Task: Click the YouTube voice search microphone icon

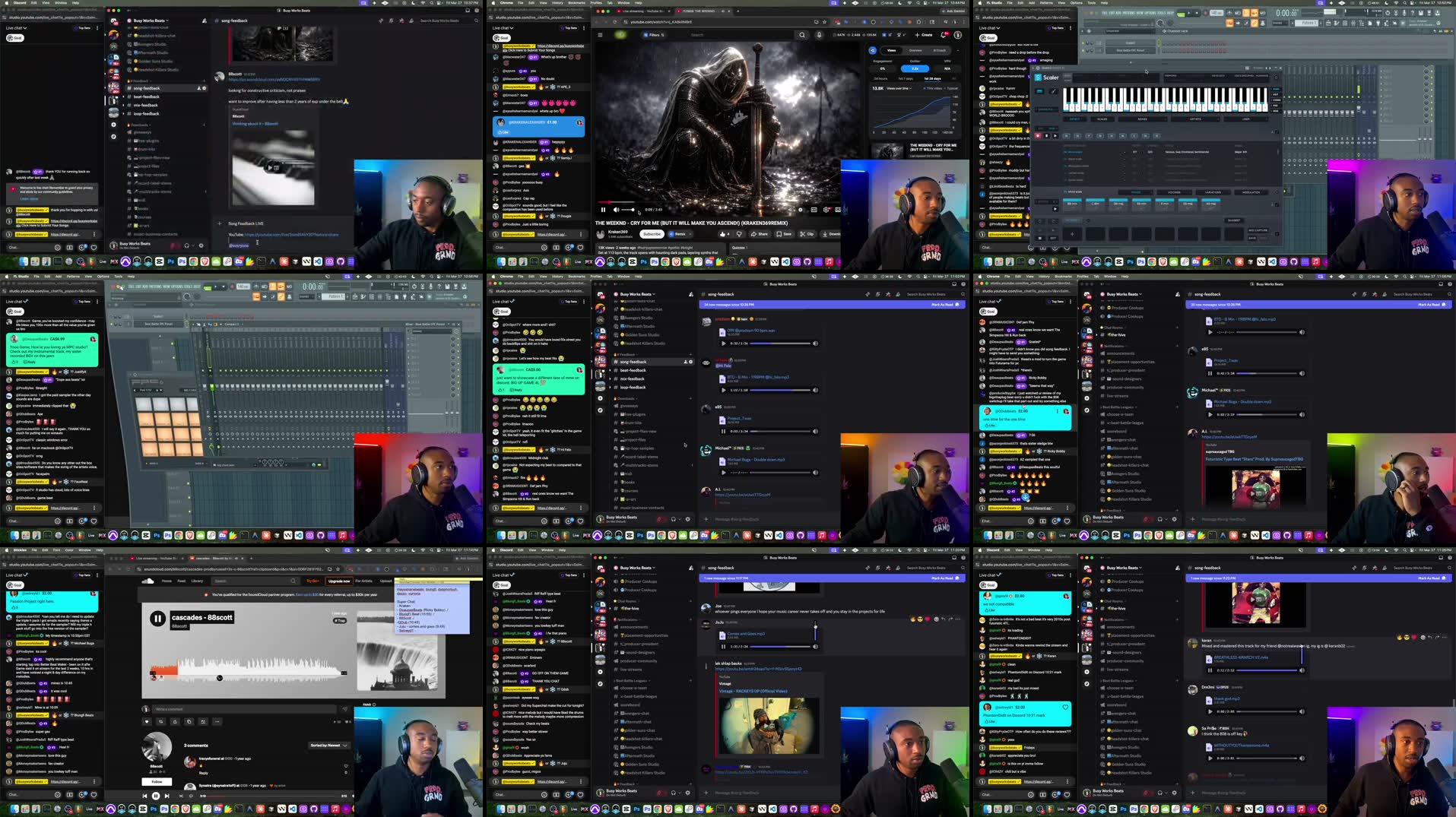Action: [x=818, y=35]
